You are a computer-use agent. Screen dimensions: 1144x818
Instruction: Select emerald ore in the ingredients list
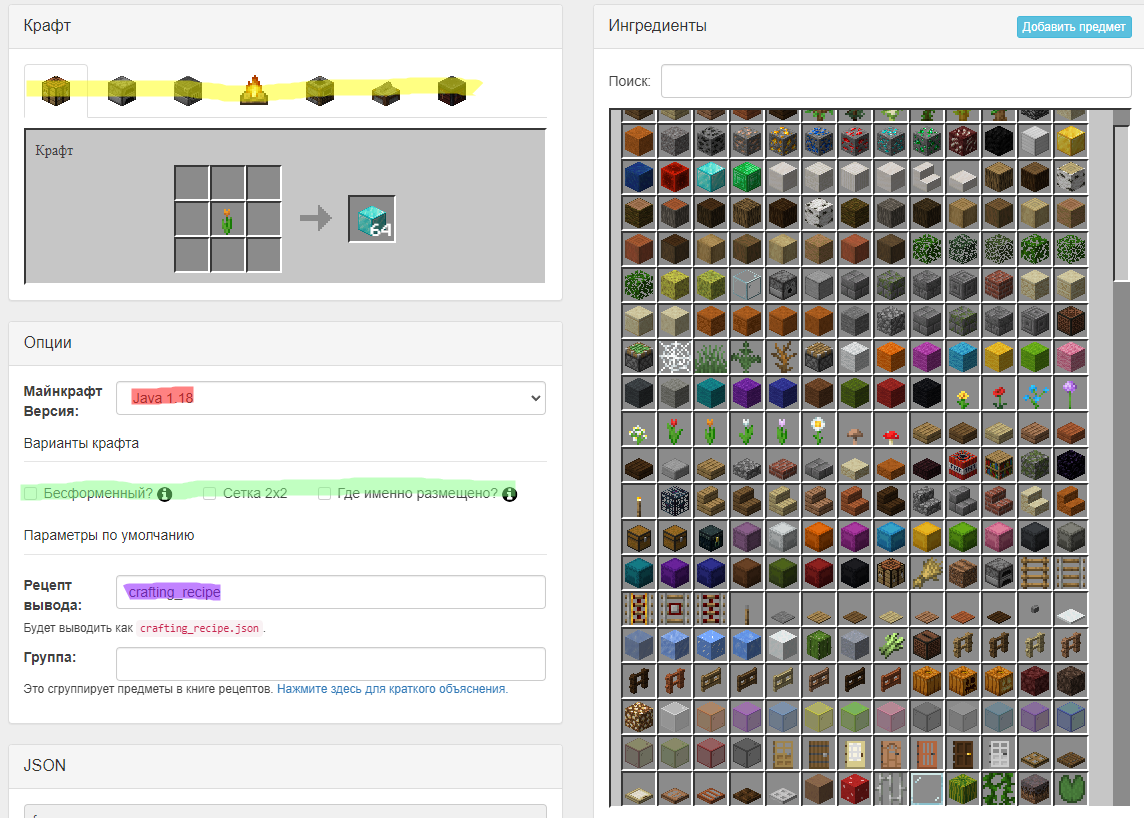click(x=927, y=140)
